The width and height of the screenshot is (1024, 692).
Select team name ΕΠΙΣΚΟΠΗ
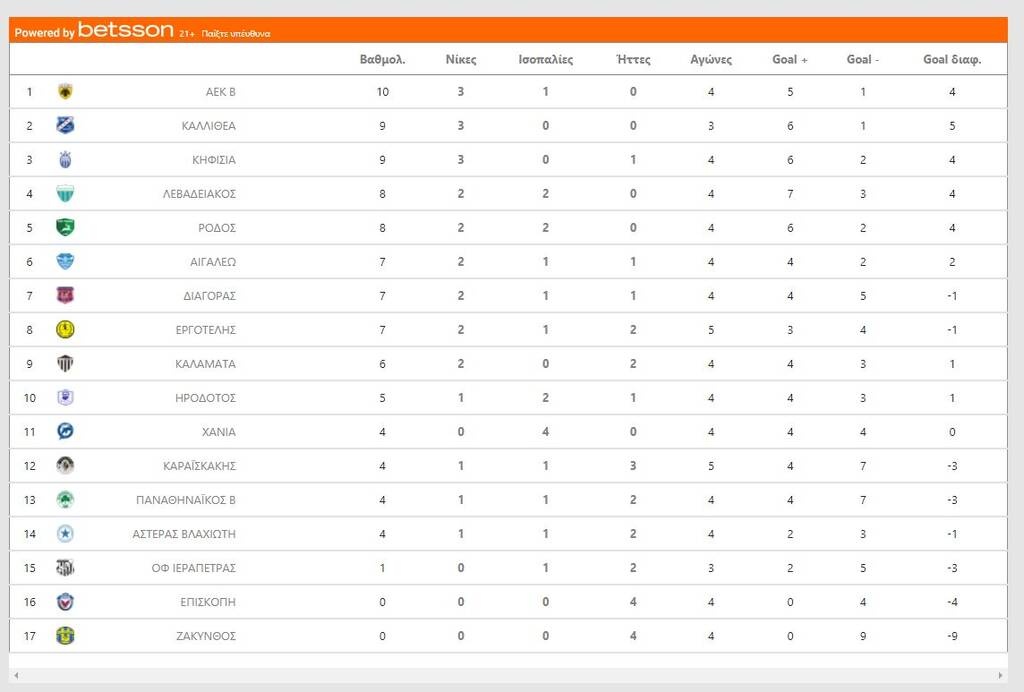click(208, 601)
